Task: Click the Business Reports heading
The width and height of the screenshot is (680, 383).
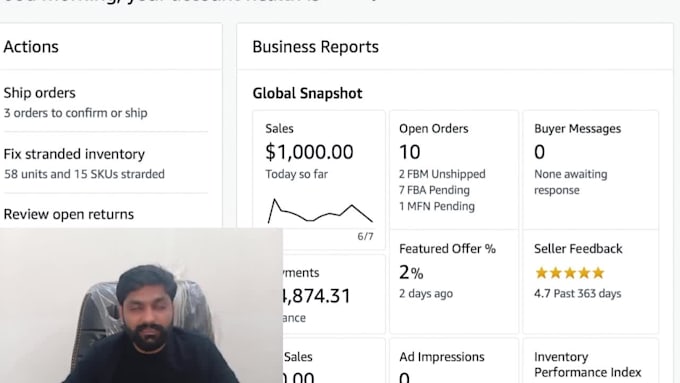Action: (315, 47)
